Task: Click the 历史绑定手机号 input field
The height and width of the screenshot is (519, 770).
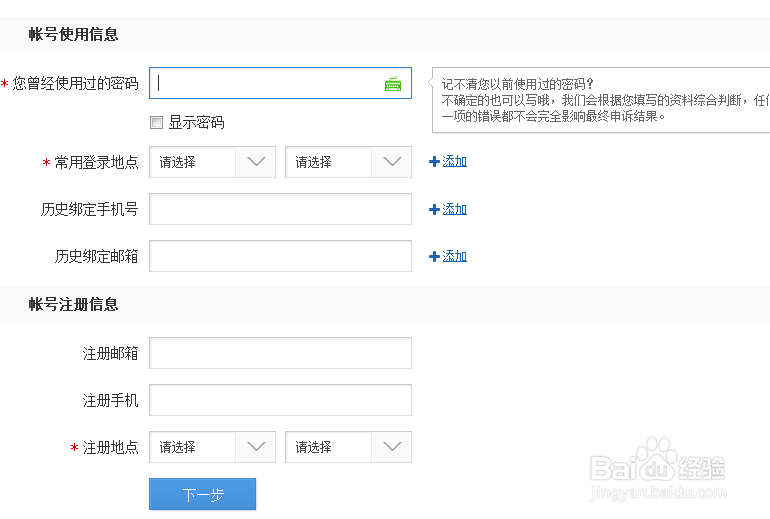Action: coord(280,209)
